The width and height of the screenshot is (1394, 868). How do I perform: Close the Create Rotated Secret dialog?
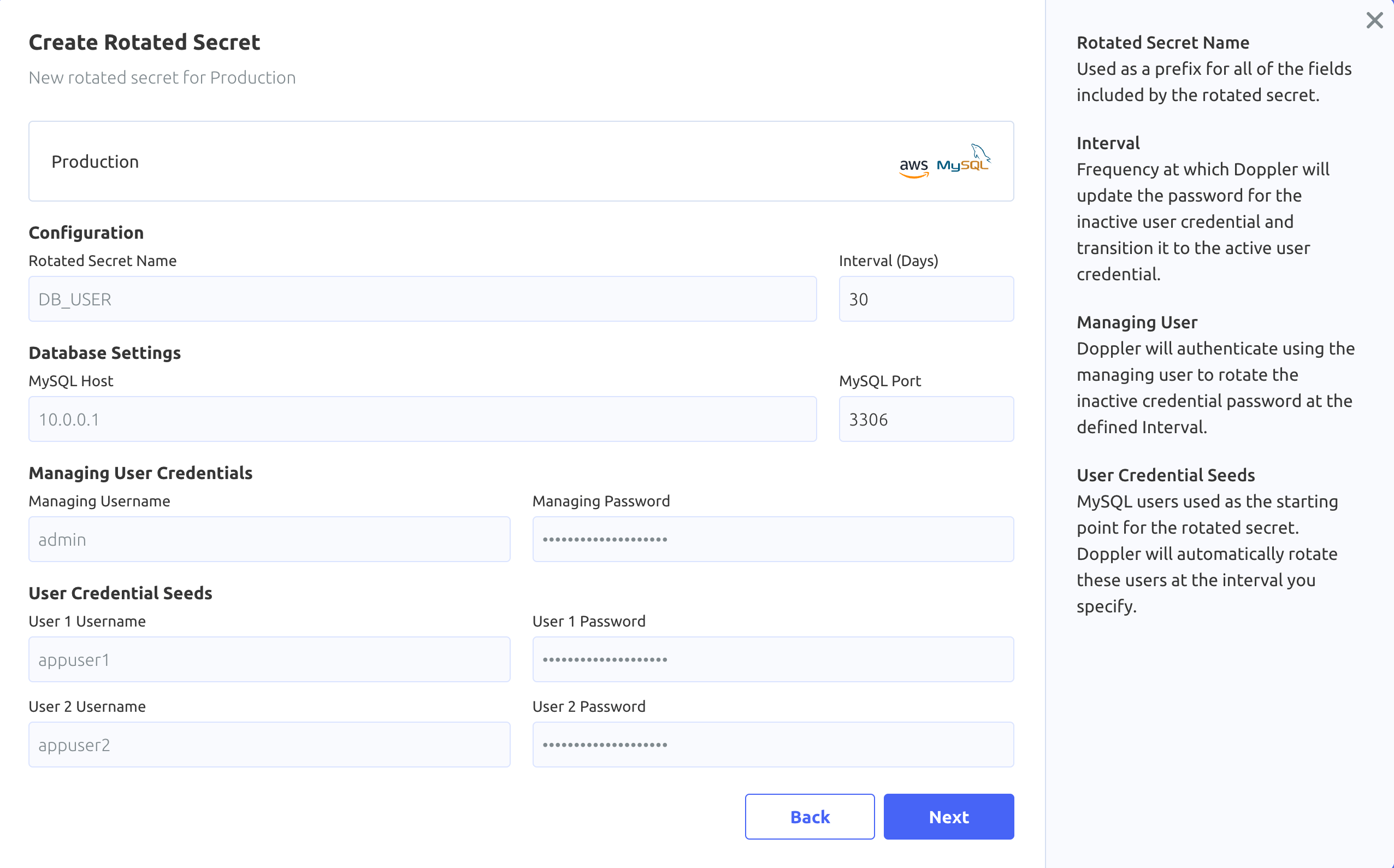pyautogui.click(x=1374, y=21)
